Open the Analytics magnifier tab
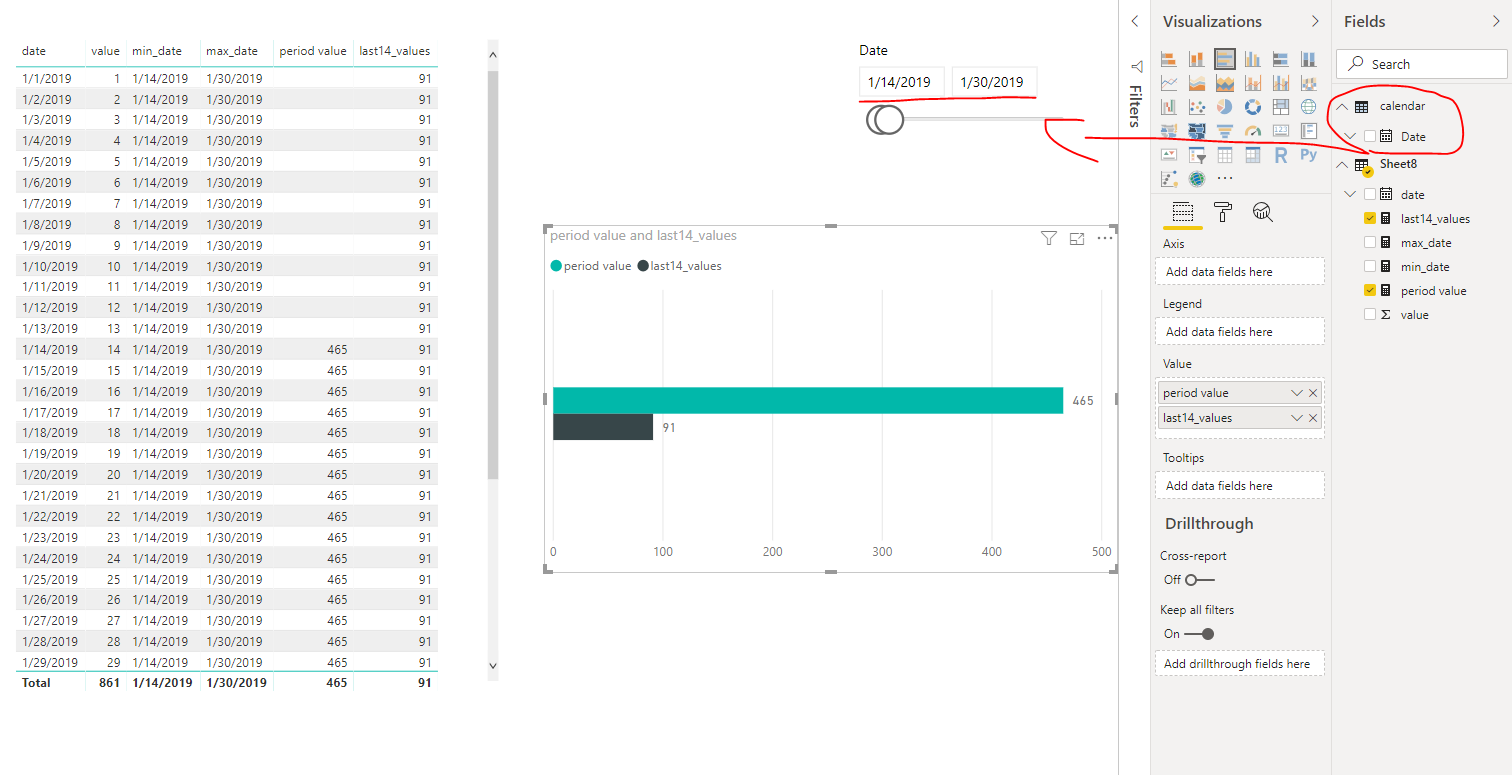The width and height of the screenshot is (1512, 775). [x=1263, y=211]
